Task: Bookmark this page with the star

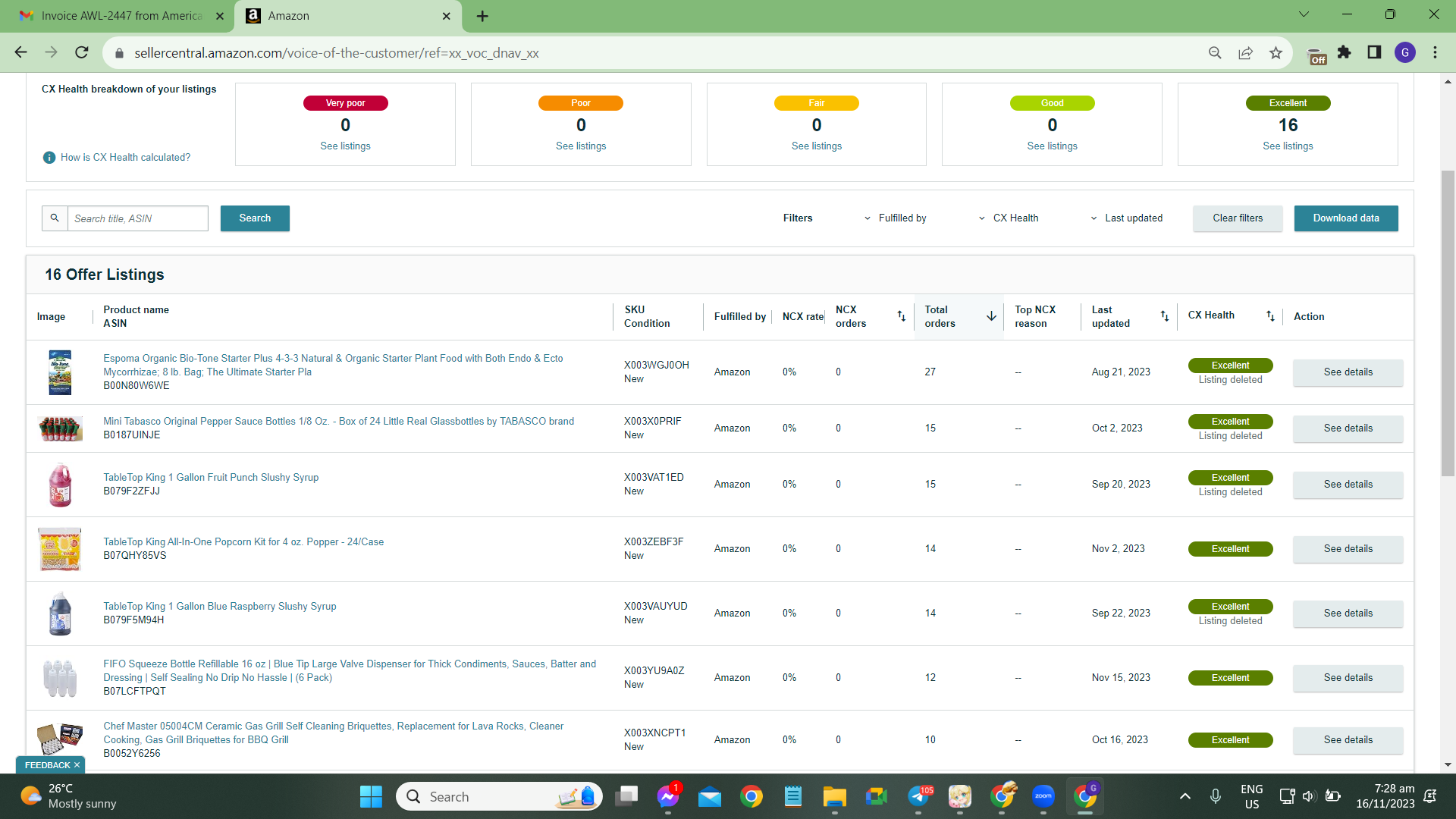Action: pyautogui.click(x=1276, y=52)
